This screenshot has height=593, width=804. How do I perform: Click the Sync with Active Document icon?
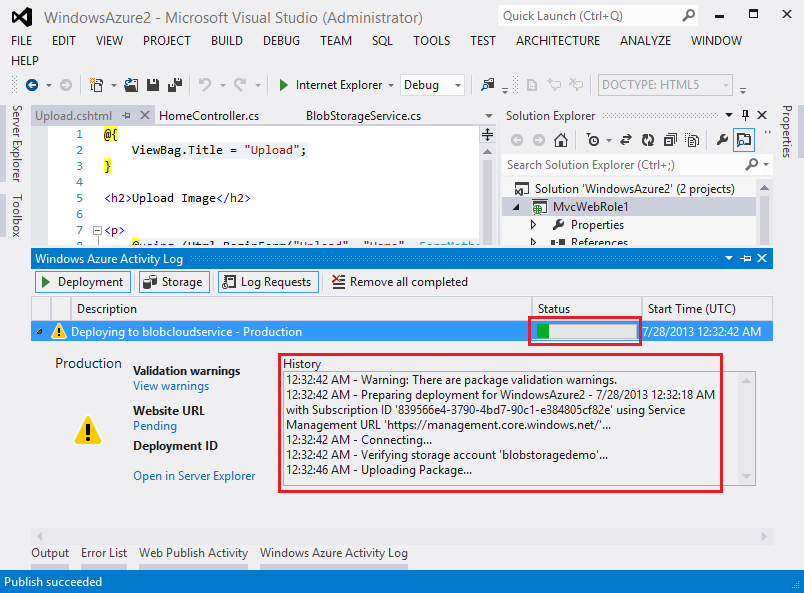tap(626, 140)
